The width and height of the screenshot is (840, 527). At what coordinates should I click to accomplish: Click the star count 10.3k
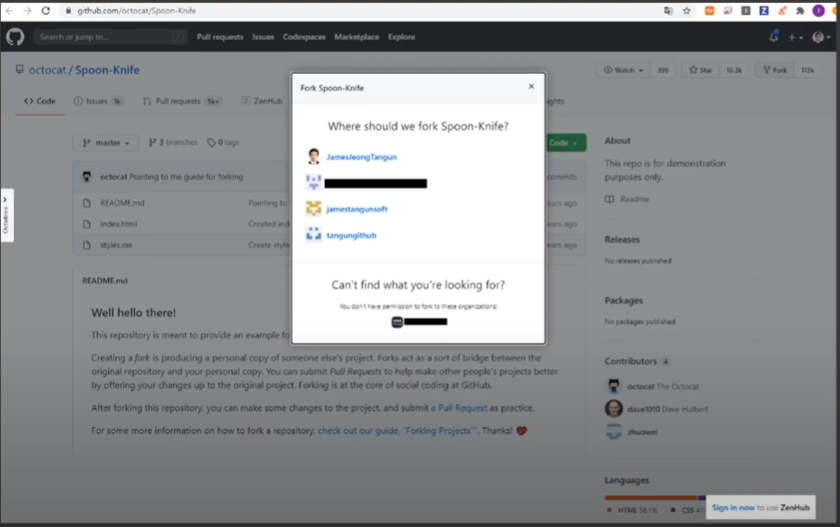point(734,70)
